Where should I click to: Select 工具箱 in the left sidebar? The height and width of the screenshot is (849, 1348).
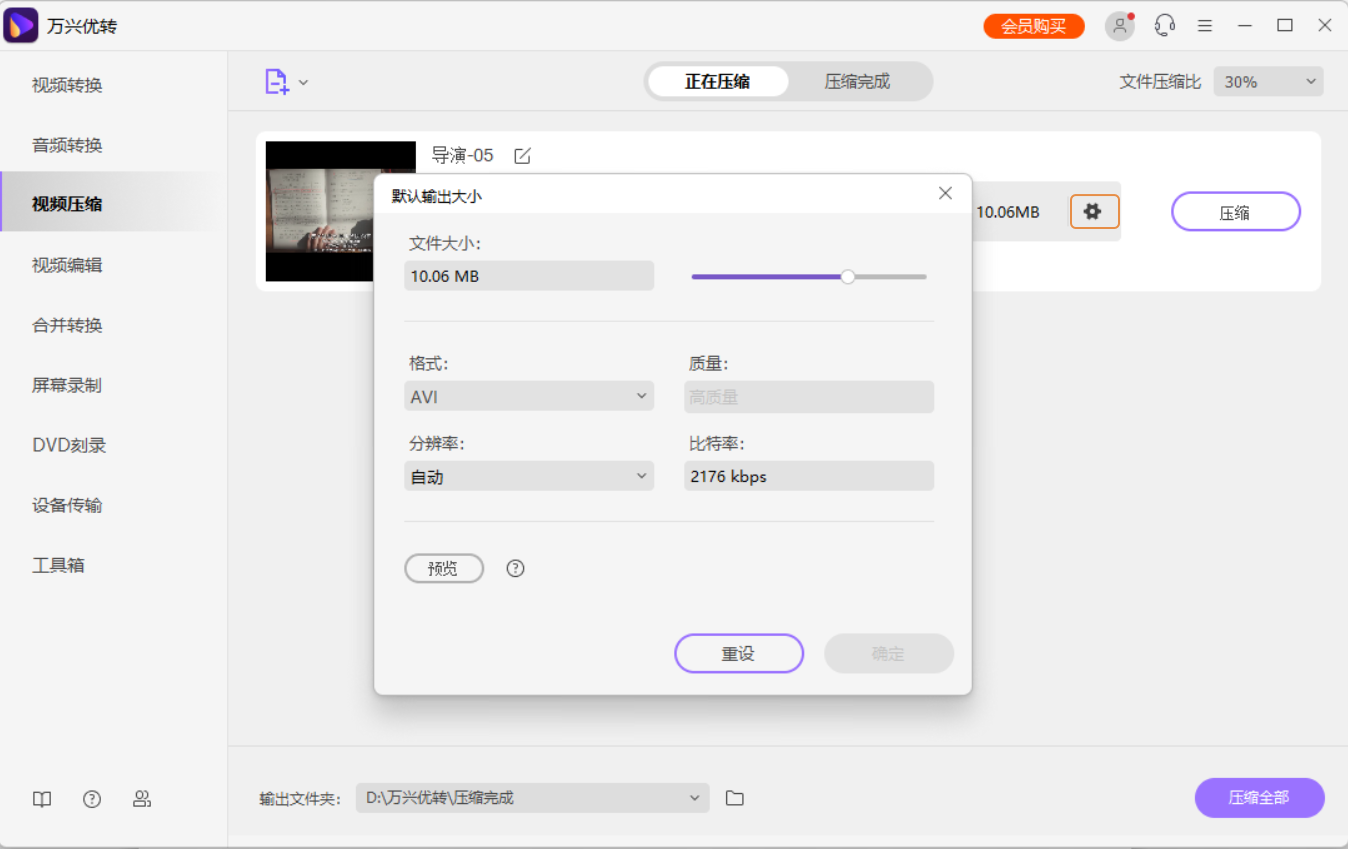point(60,565)
